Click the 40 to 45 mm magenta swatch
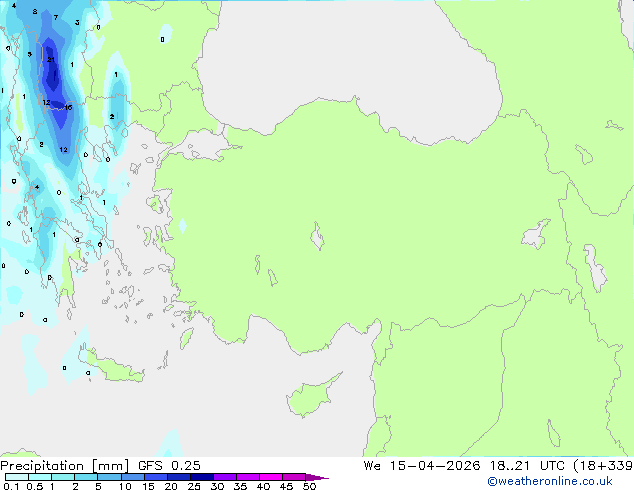Image resolution: width=634 pixels, height=490 pixels. [271, 477]
